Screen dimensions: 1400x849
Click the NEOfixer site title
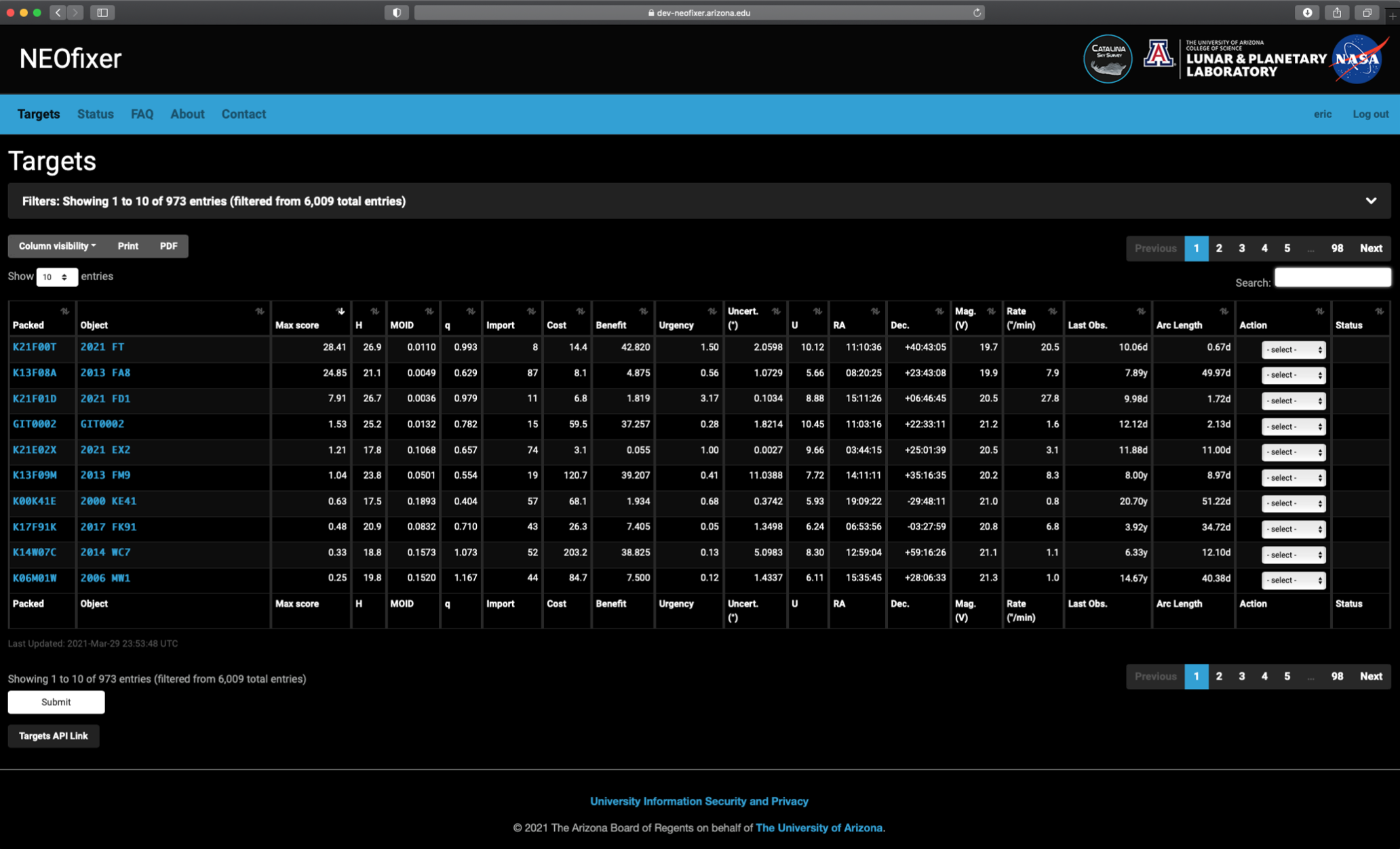[71, 59]
